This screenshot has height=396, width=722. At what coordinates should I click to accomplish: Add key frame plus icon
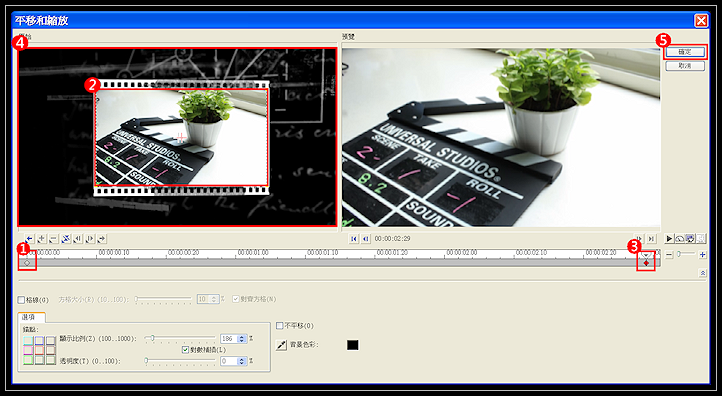(x=41, y=239)
